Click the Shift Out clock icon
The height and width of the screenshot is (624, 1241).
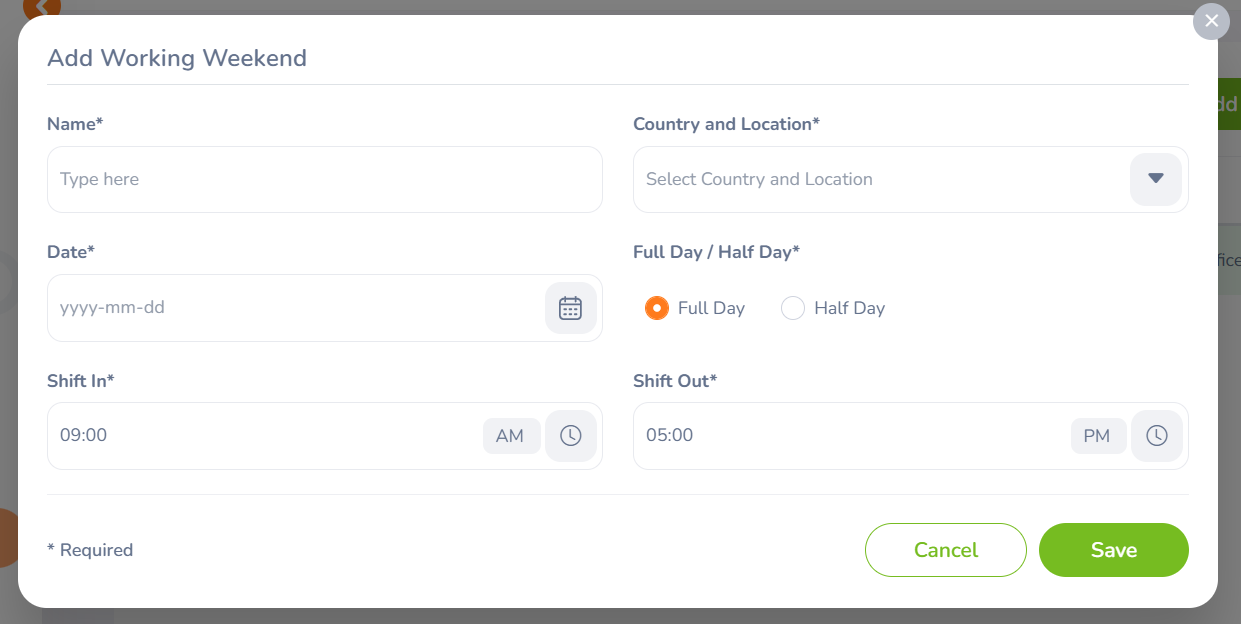[x=1156, y=436]
